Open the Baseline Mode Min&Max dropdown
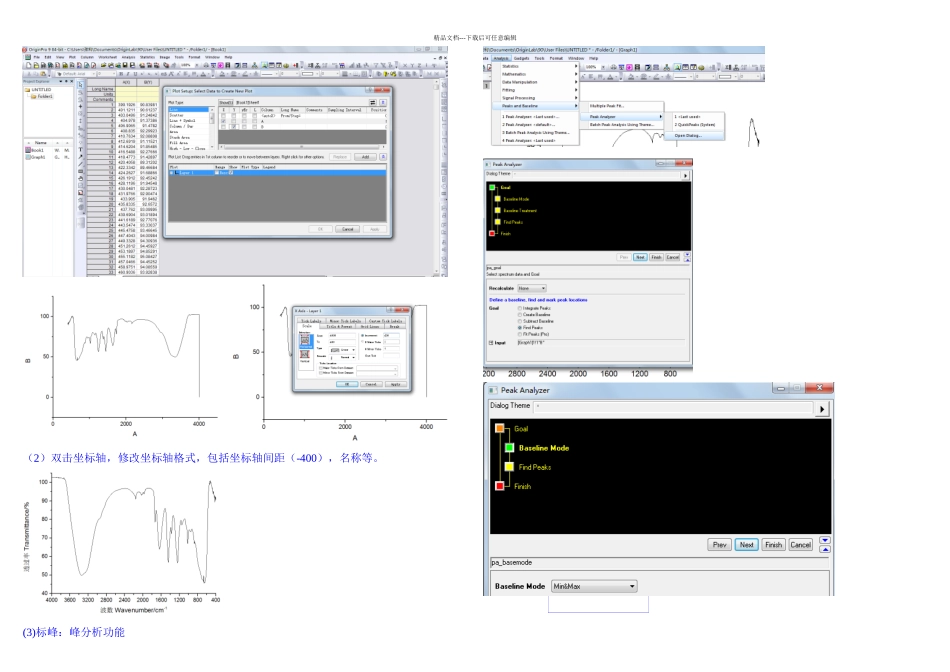Image resolution: width=950 pixels, height=672 pixels. click(x=593, y=586)
